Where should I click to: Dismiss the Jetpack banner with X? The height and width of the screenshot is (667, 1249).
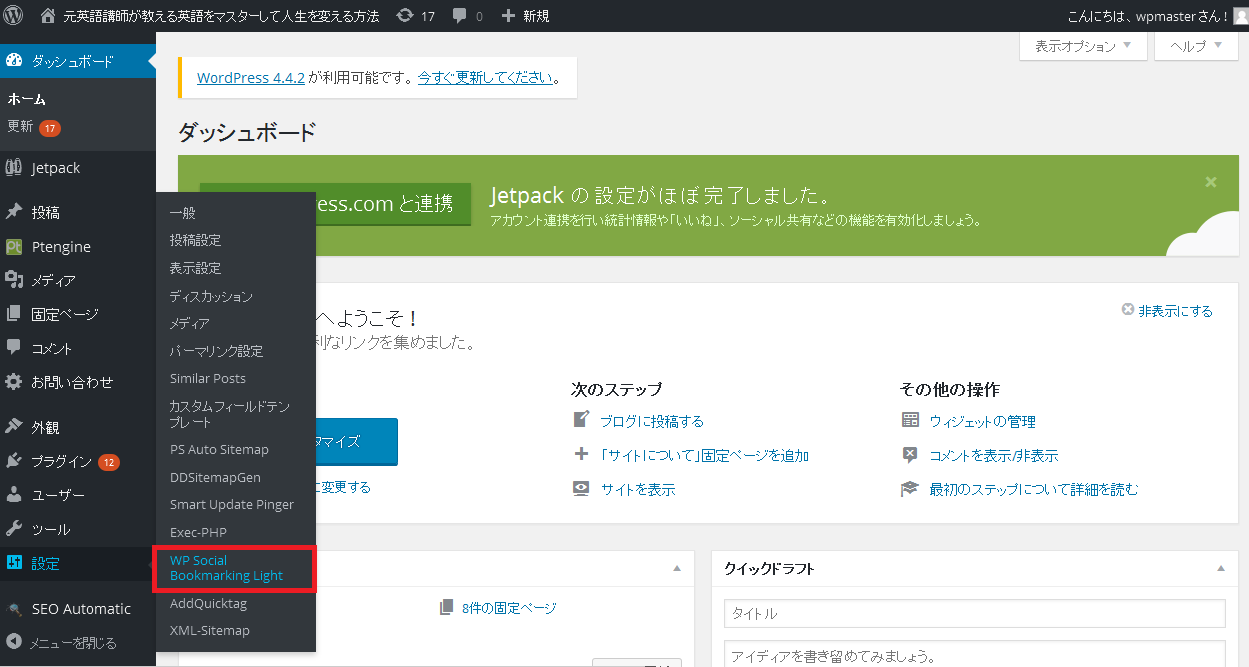point(1211,182)
